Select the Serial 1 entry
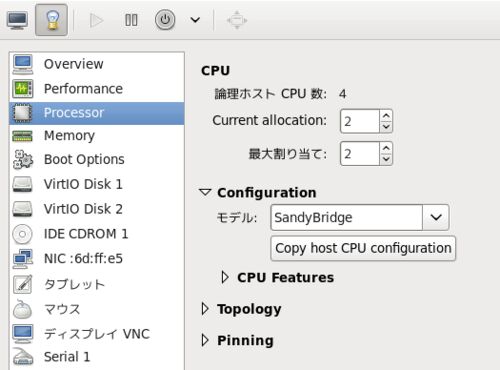The image size is (500, 370). click(x=97, y=357)
